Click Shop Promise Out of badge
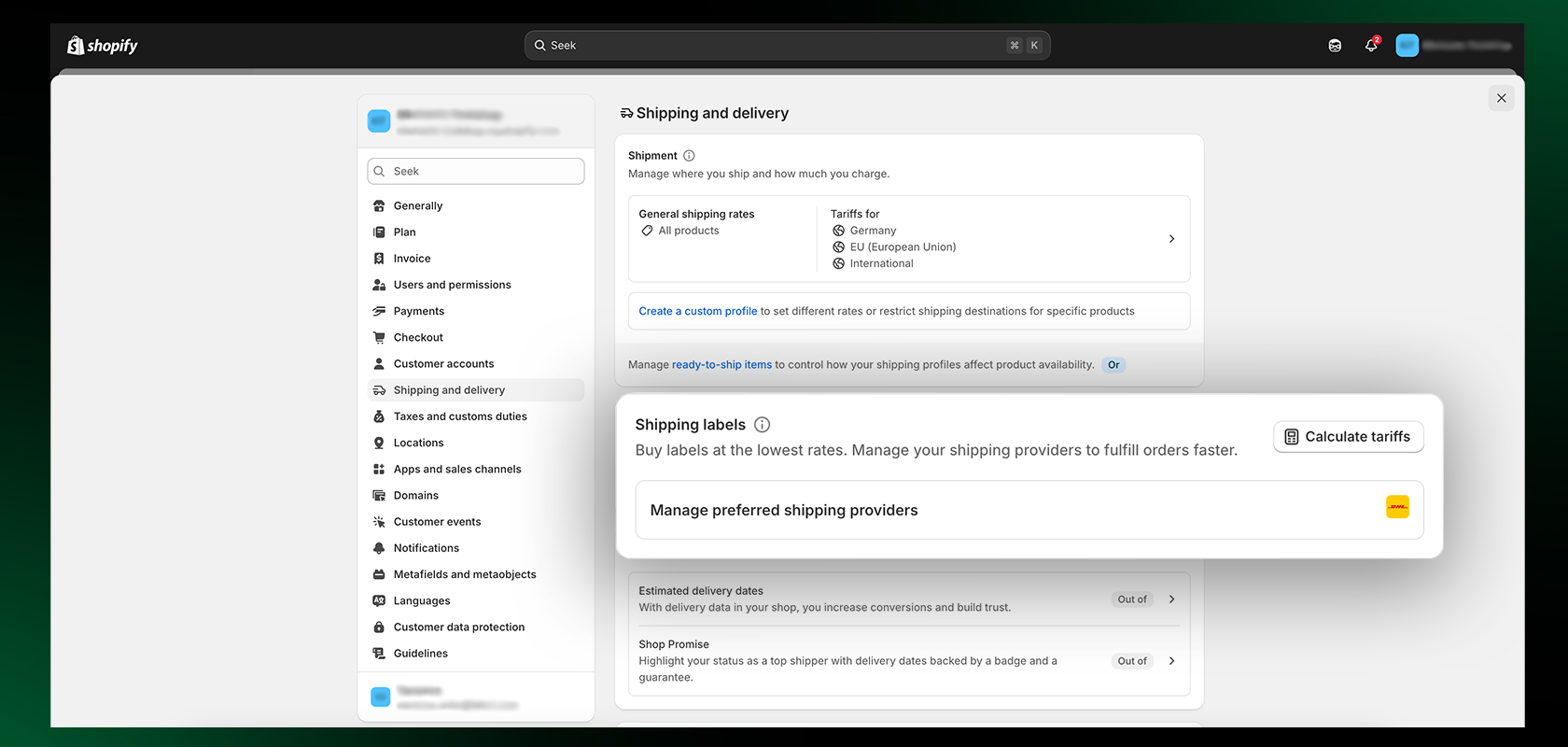The height and width of the screenshot is (747, 1568). tap(1132, 661)
